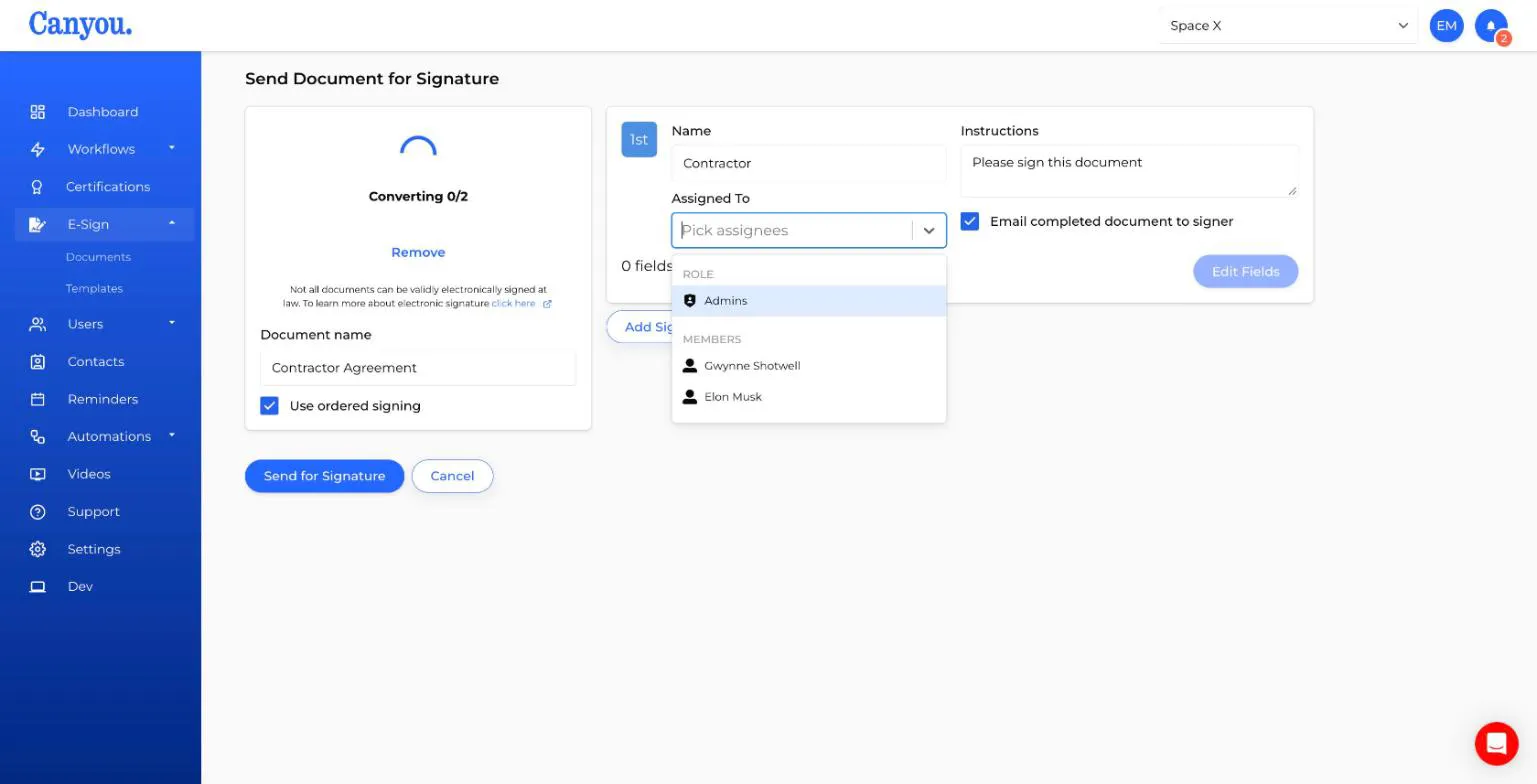Click the Users people icon
Viewport: 1537px width, 784px height.
(x=38, y=324)
